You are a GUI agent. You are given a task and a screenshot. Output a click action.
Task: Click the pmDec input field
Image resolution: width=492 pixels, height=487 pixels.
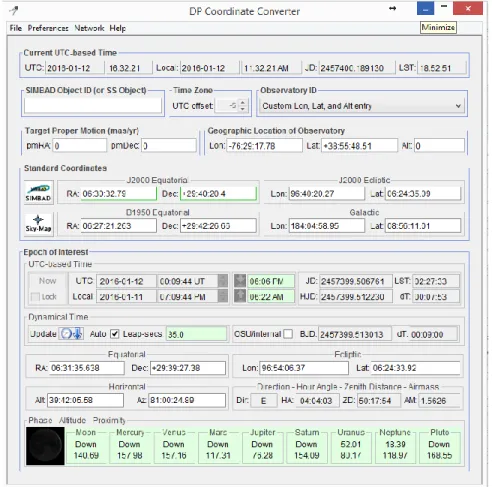169,146
